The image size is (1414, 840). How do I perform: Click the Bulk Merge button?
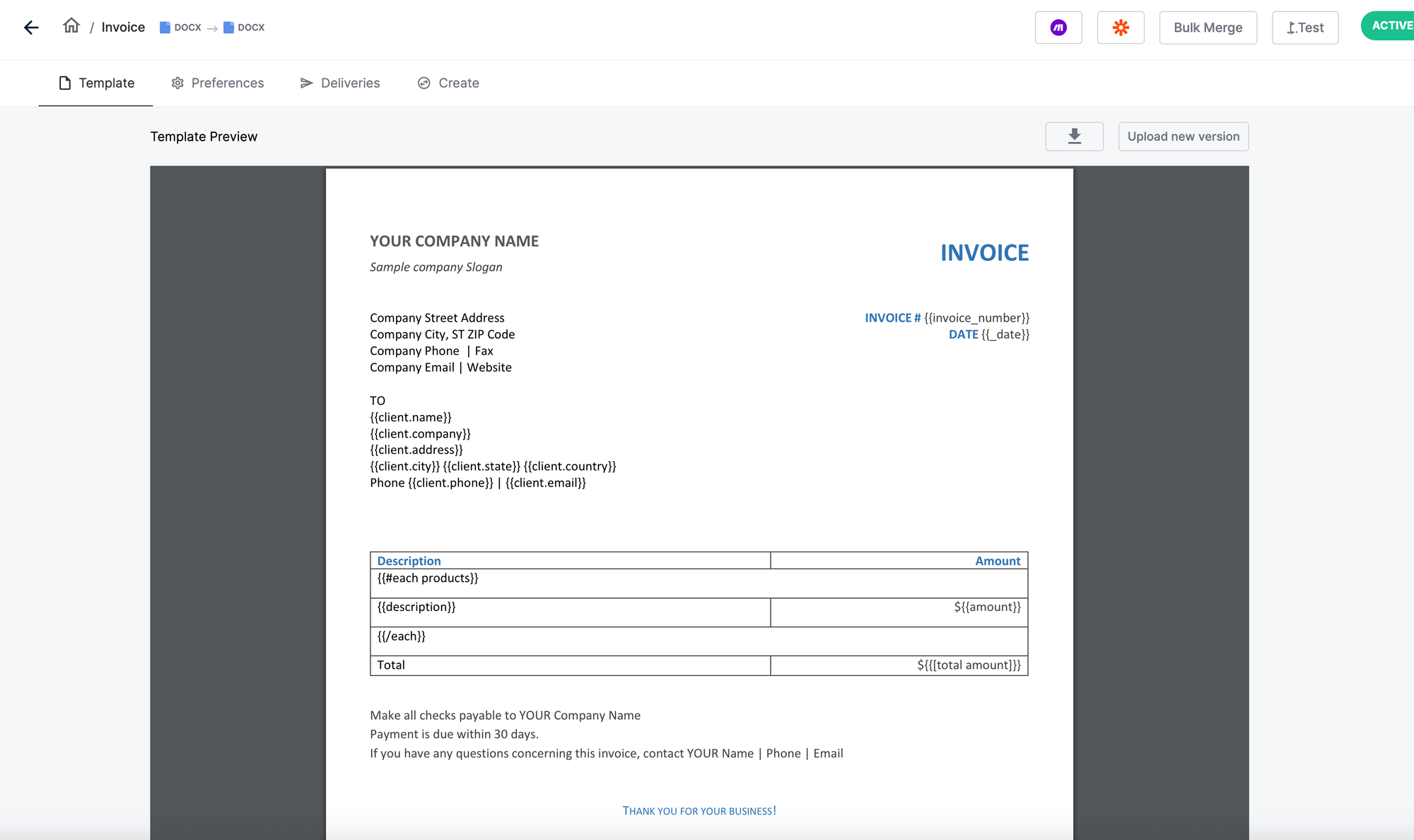coord(1208,27)
